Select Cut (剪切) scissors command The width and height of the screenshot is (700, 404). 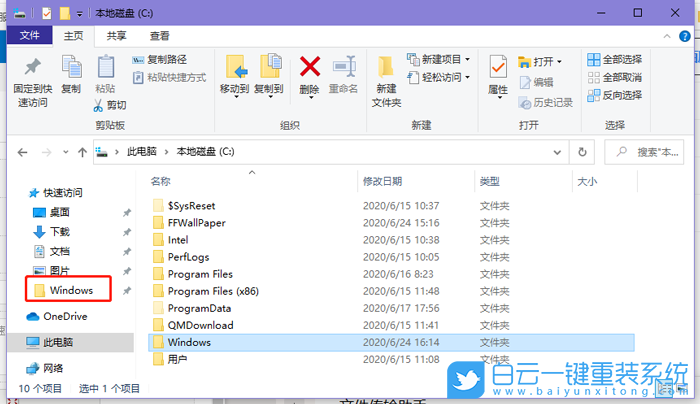coord(110,105)
